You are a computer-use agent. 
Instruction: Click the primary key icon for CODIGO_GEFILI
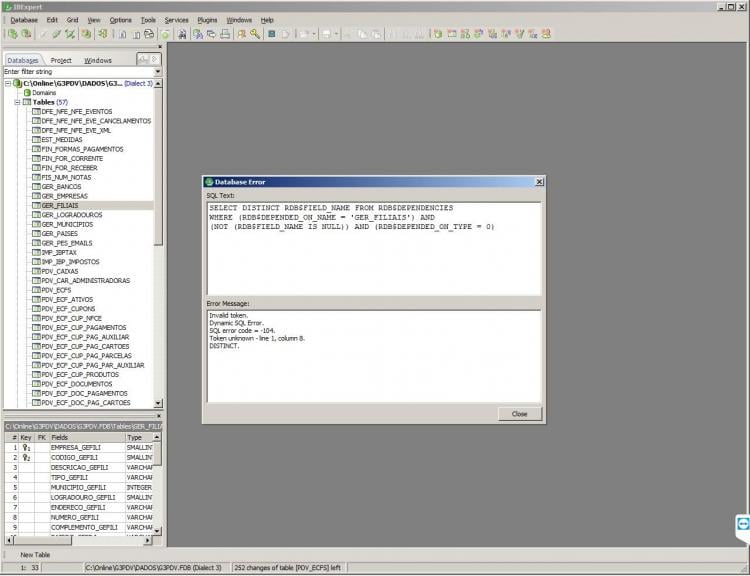[27, 458]
